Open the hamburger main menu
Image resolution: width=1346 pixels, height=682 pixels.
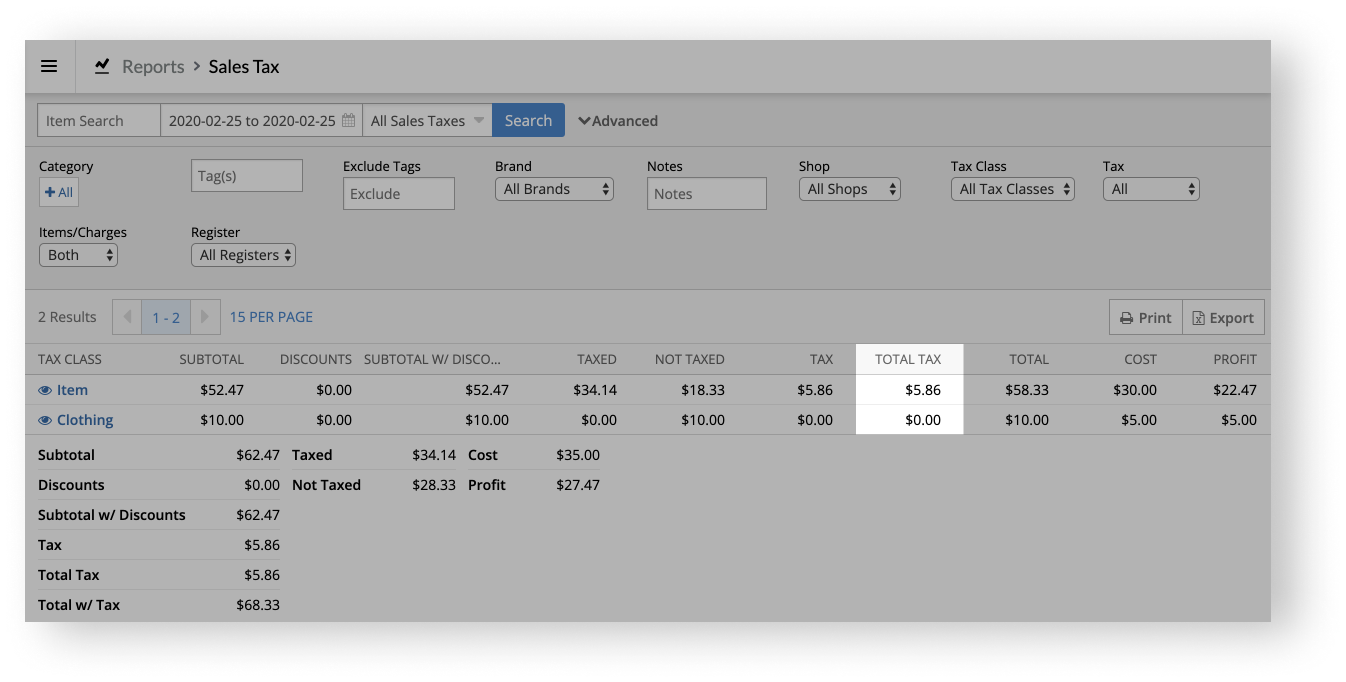point(49,67)
